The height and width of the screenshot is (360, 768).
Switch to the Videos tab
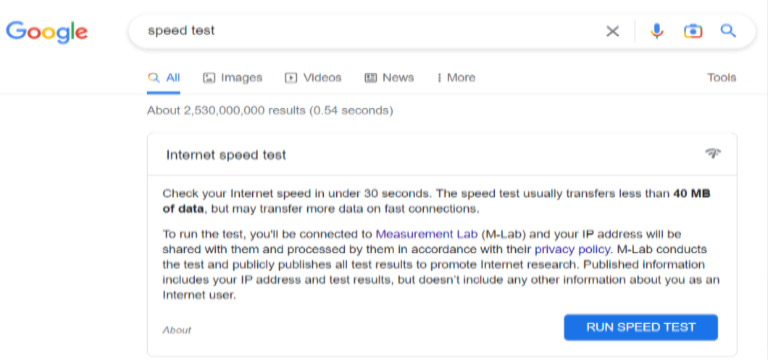(x=313, y=77)
